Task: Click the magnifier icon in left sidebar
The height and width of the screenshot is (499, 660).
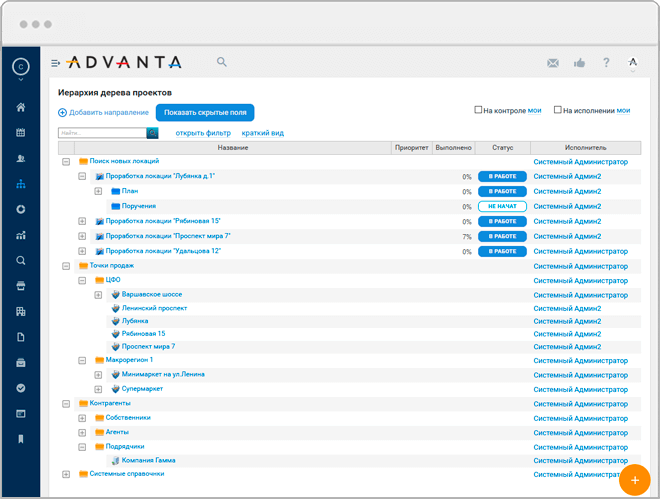Action: click(21, 260)
